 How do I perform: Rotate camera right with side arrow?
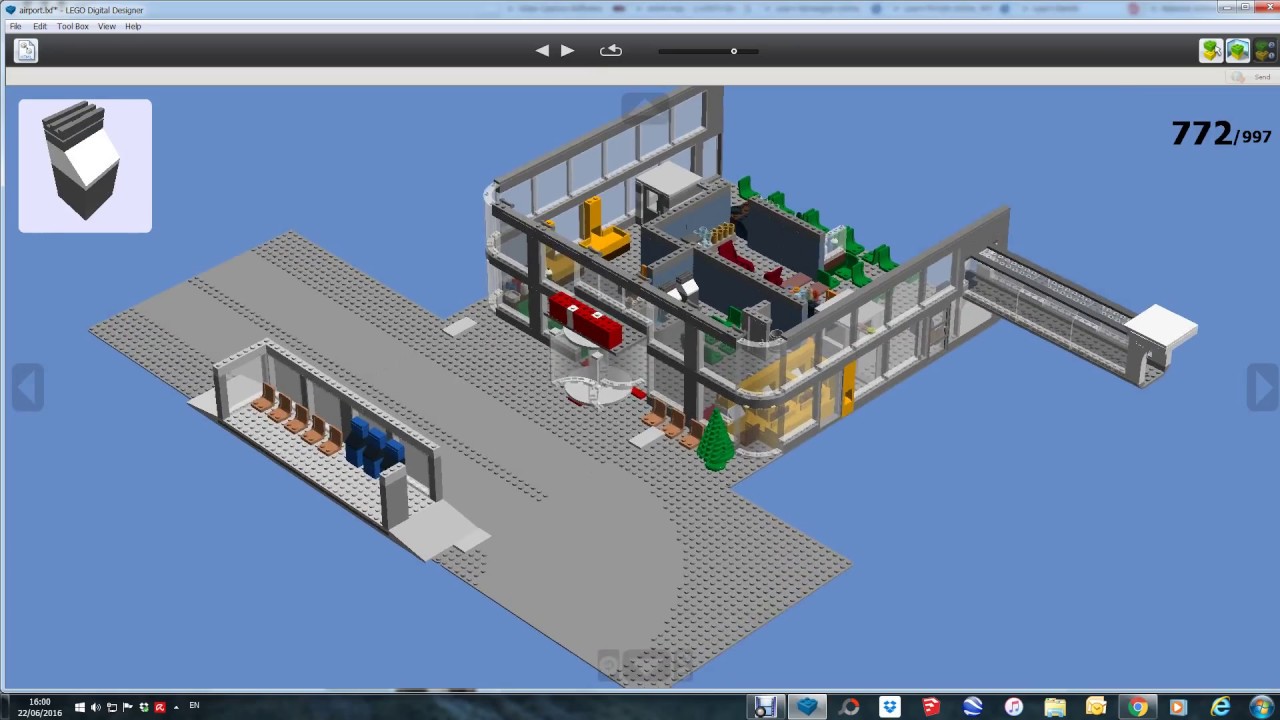(x=1262, y=387)
